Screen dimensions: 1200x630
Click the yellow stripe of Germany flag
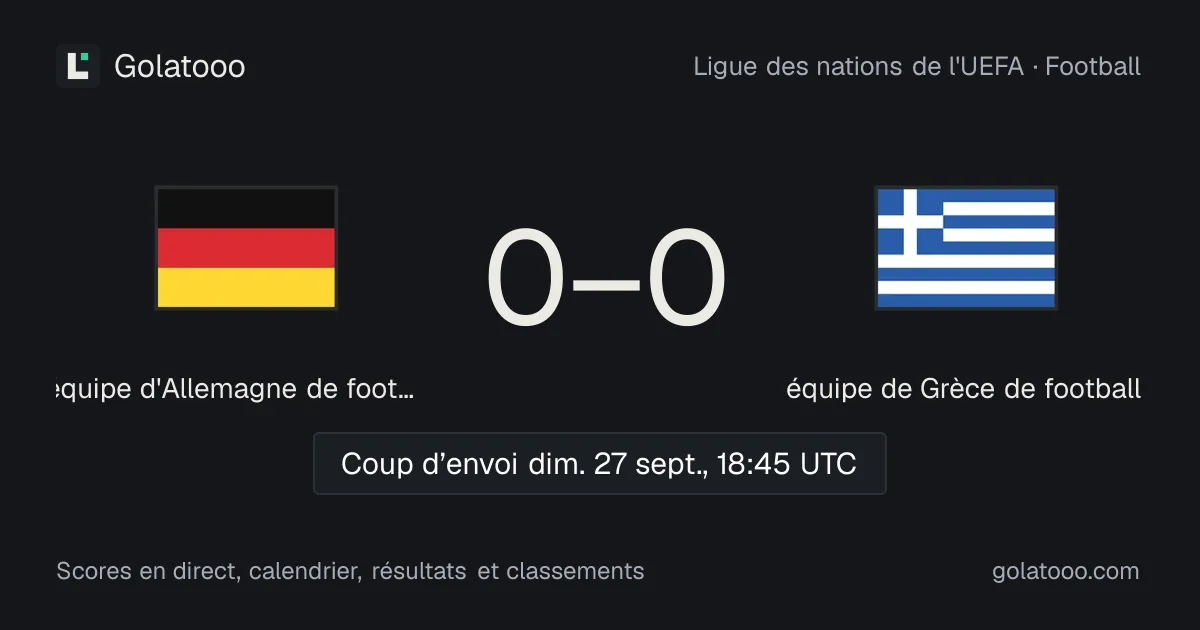246,287
